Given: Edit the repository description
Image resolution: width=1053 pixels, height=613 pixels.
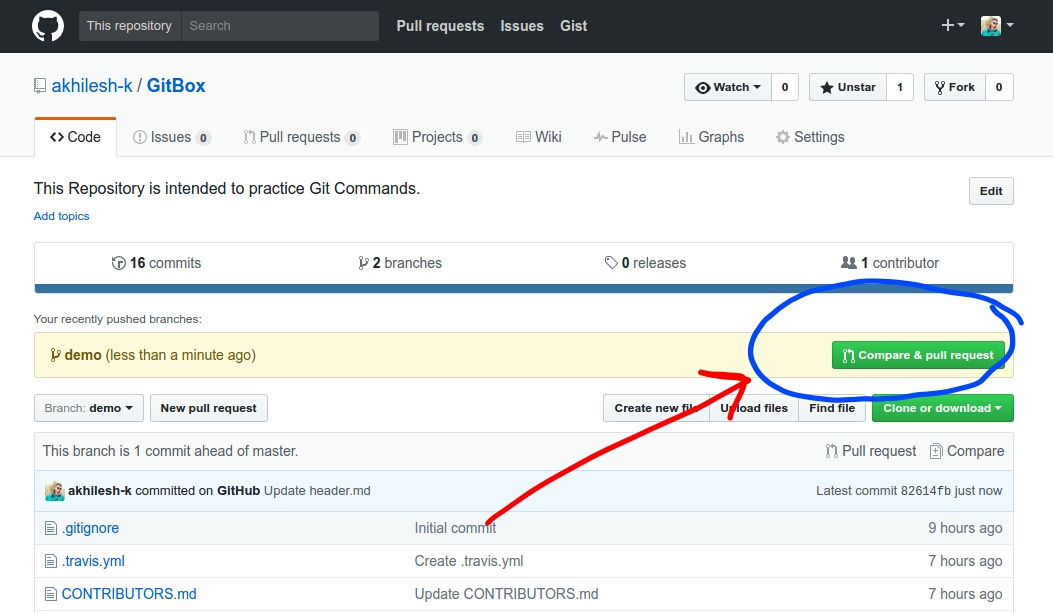Looking at the screenshot, I should pos(991,191).
